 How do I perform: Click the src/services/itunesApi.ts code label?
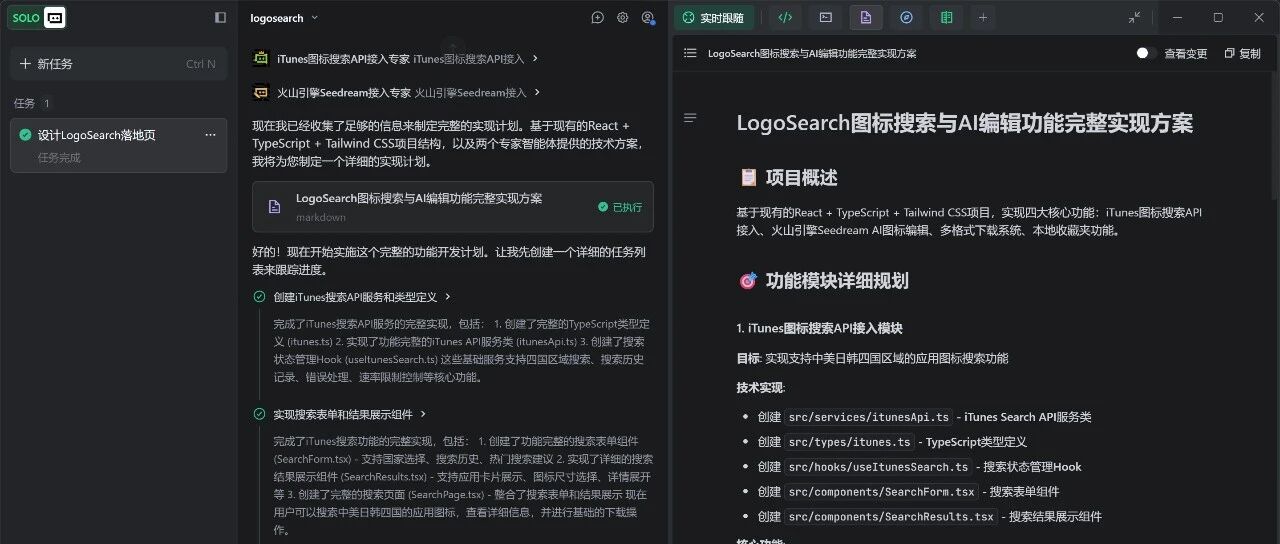pos(868,417)
